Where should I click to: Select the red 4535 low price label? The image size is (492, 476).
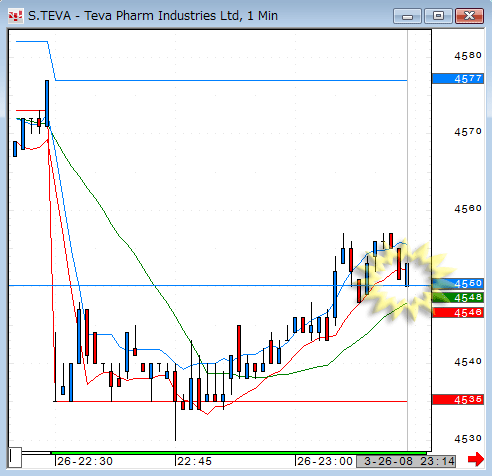pyautogui.click(x=458, y=399)
